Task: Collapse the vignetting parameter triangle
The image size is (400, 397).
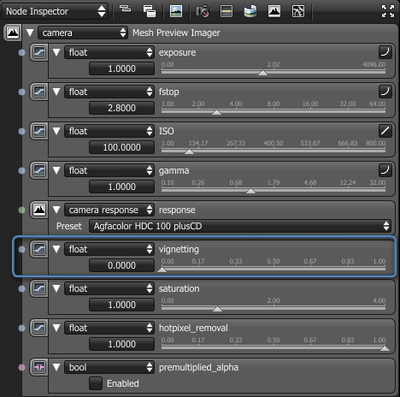Action: coord(56,249)
